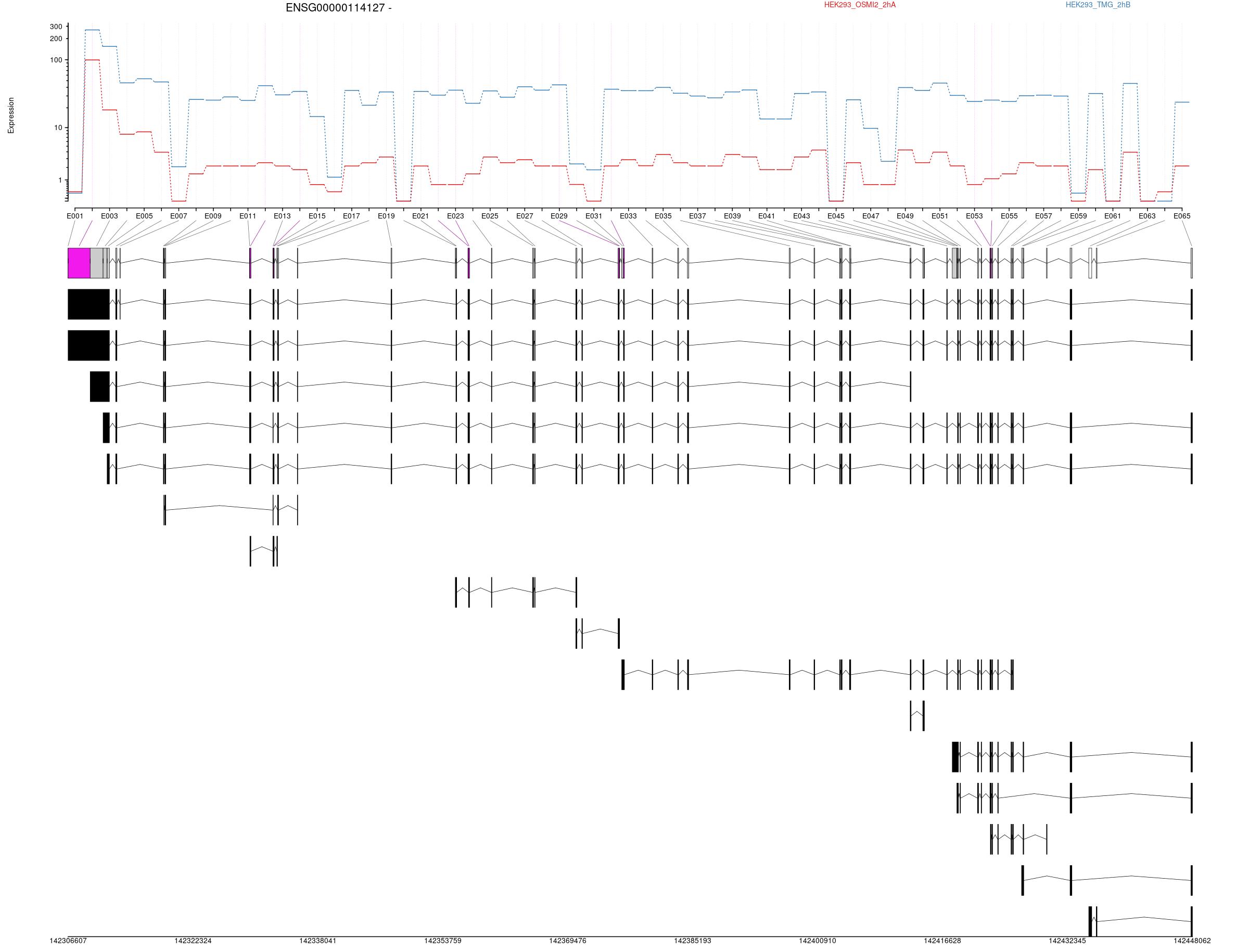Screen dimensions: 1249x952
Task: Click the y-axis tick value 100
Action: pyautogui.click(x=56, y=60)
